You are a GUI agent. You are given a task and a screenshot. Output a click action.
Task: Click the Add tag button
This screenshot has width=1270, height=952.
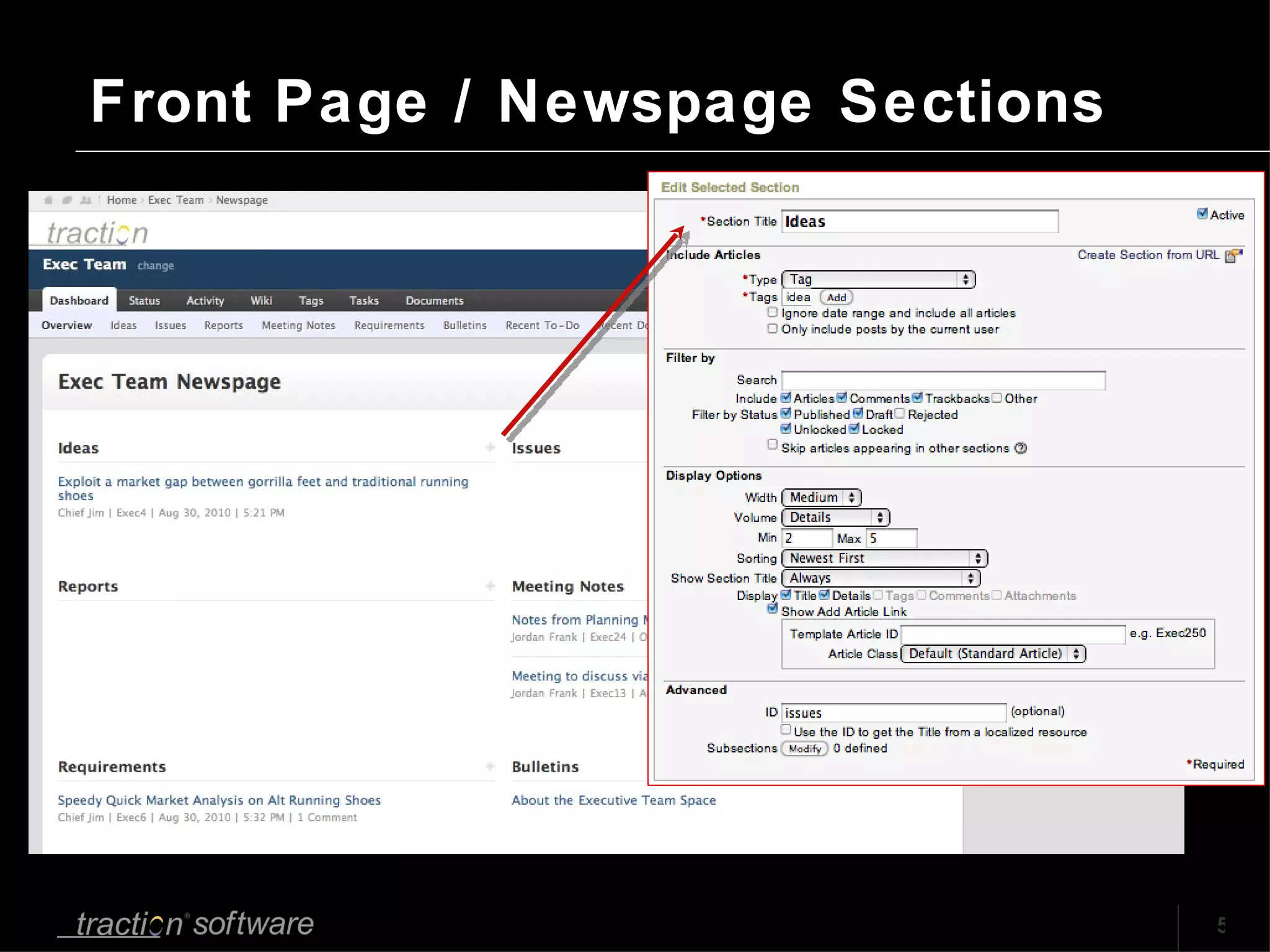coord(836,297)
